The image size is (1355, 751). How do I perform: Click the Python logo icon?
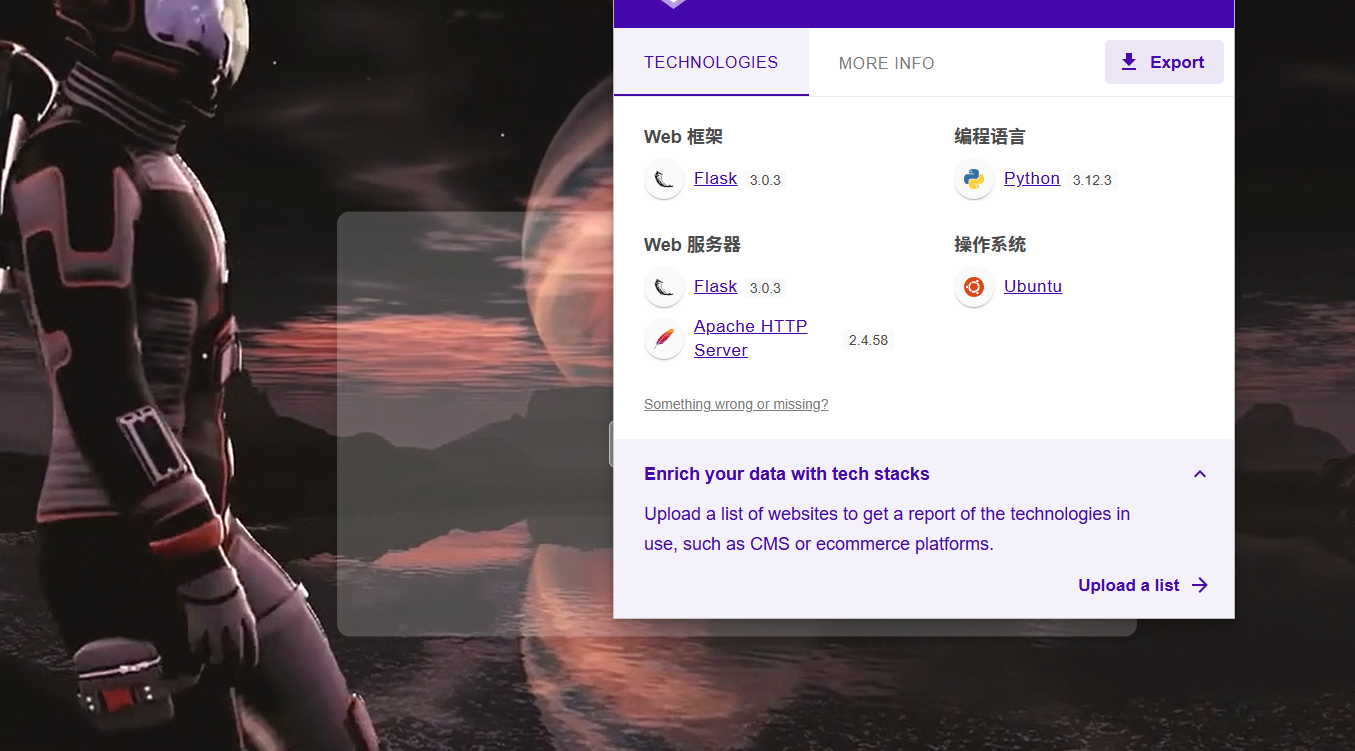[974, 180]
